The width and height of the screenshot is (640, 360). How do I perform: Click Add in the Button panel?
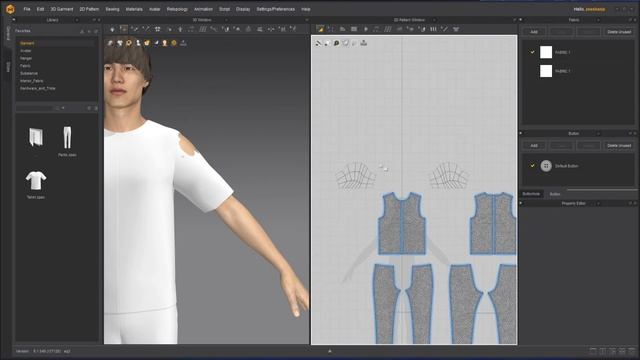point(534,145)
